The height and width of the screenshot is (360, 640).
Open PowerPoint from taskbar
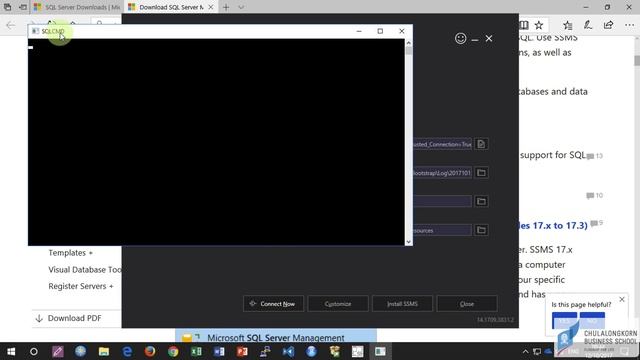click(x=242, y=351)
